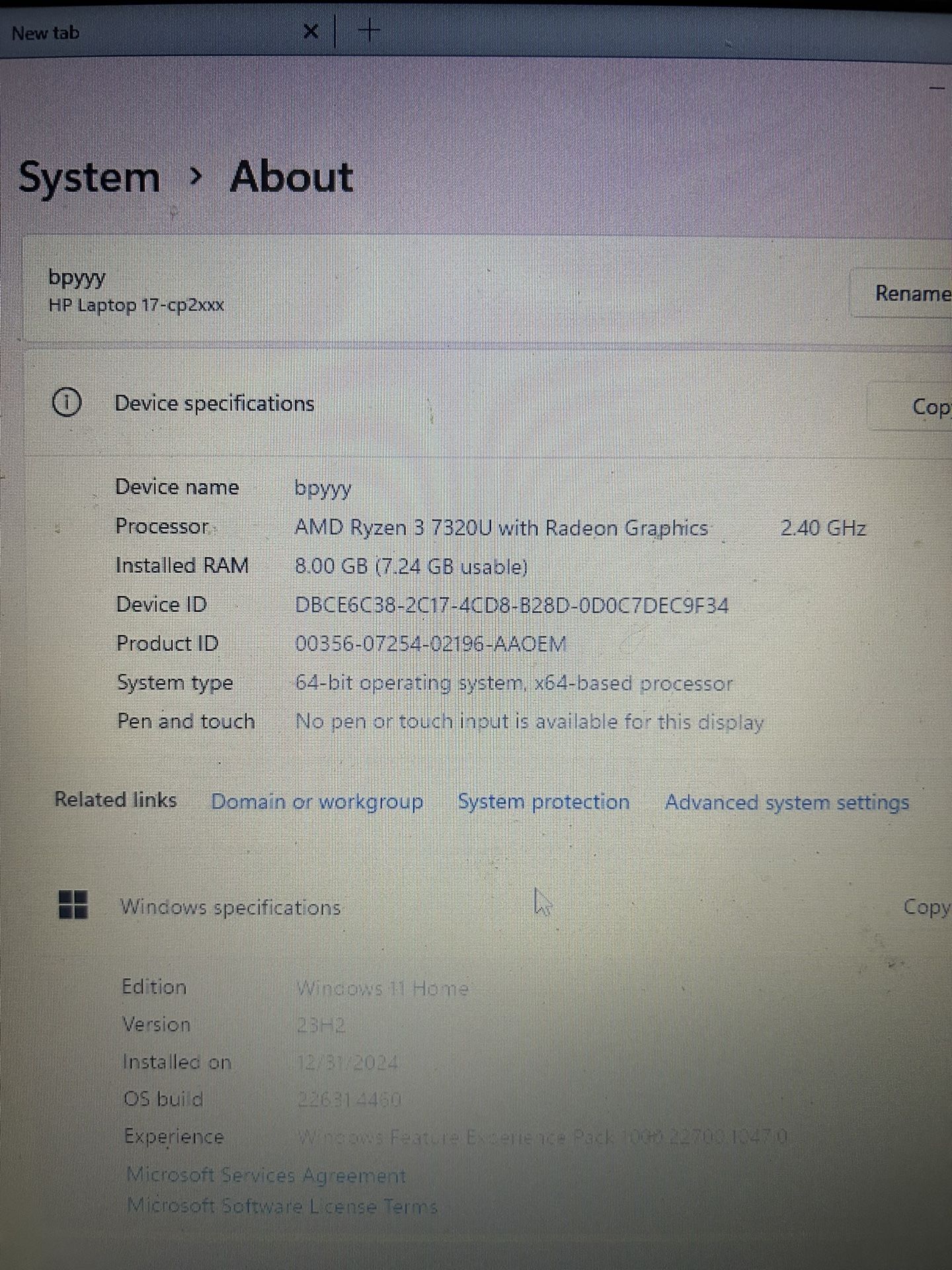Click the Related links label
The width and height of the screenshot is (952, 1270).
(116, 800)
